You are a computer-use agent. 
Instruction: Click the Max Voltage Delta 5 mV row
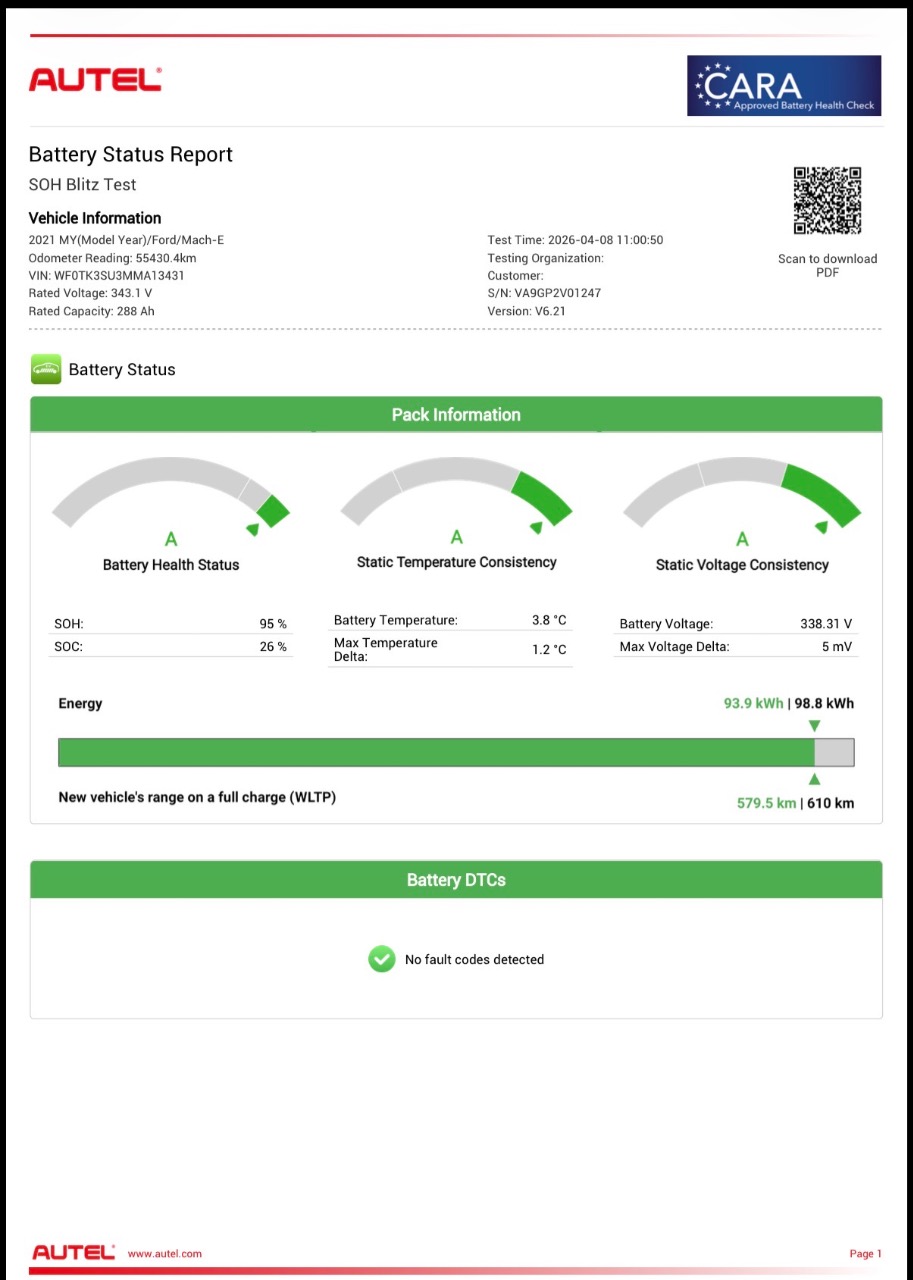click(737, 647)
